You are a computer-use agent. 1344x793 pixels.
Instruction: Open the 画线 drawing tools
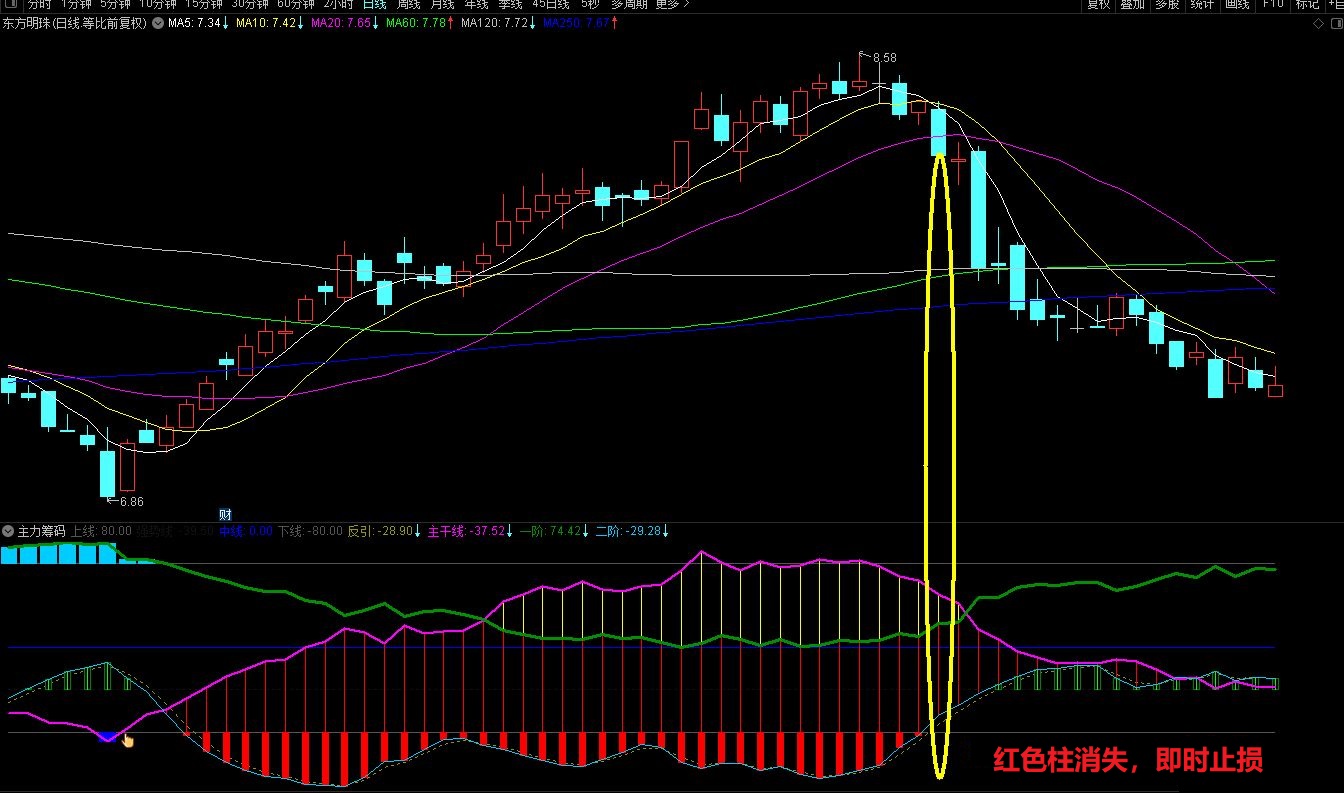pos(1237,4)
